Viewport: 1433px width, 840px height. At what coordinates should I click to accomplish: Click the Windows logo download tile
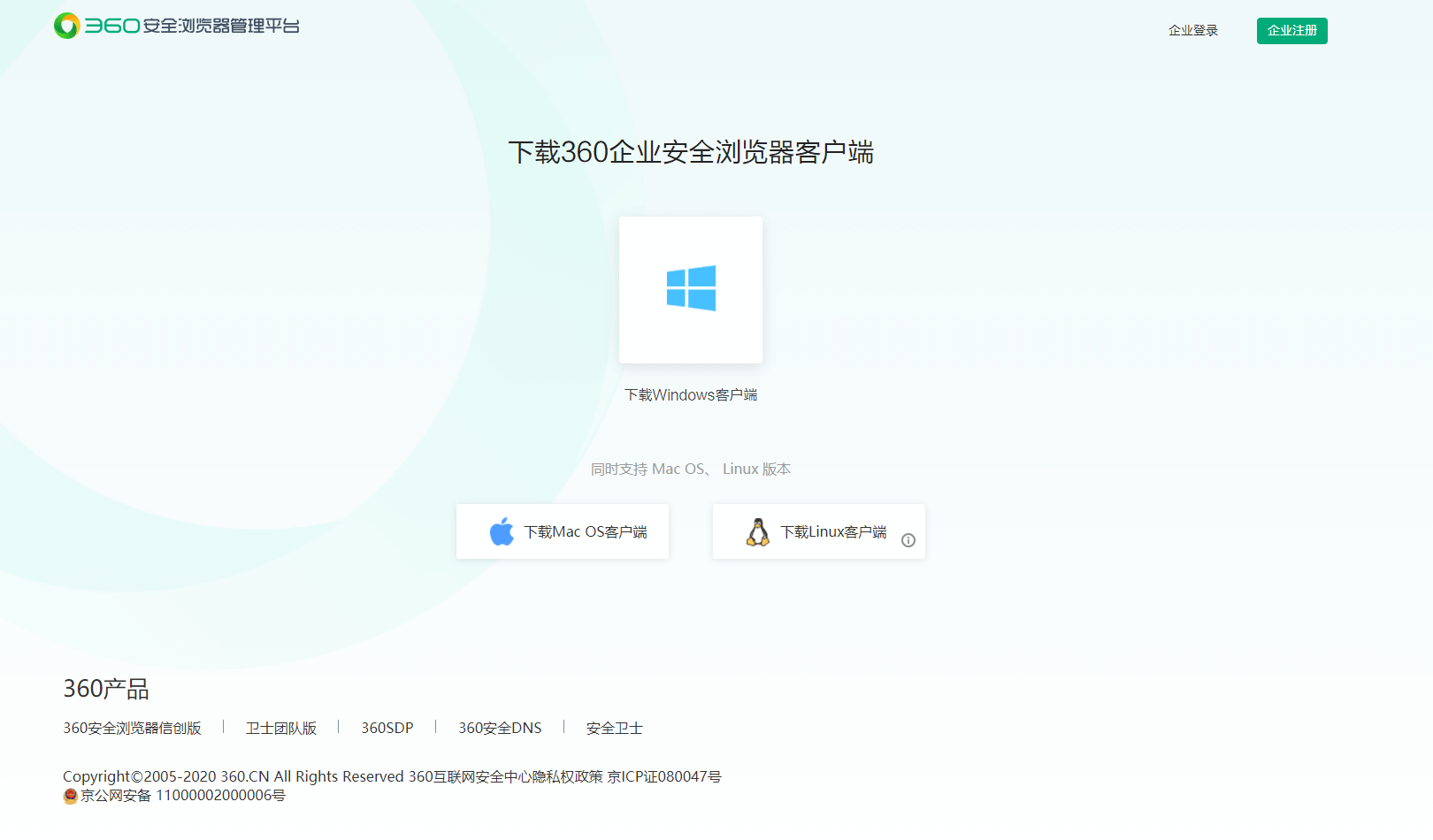coord(691,290)
